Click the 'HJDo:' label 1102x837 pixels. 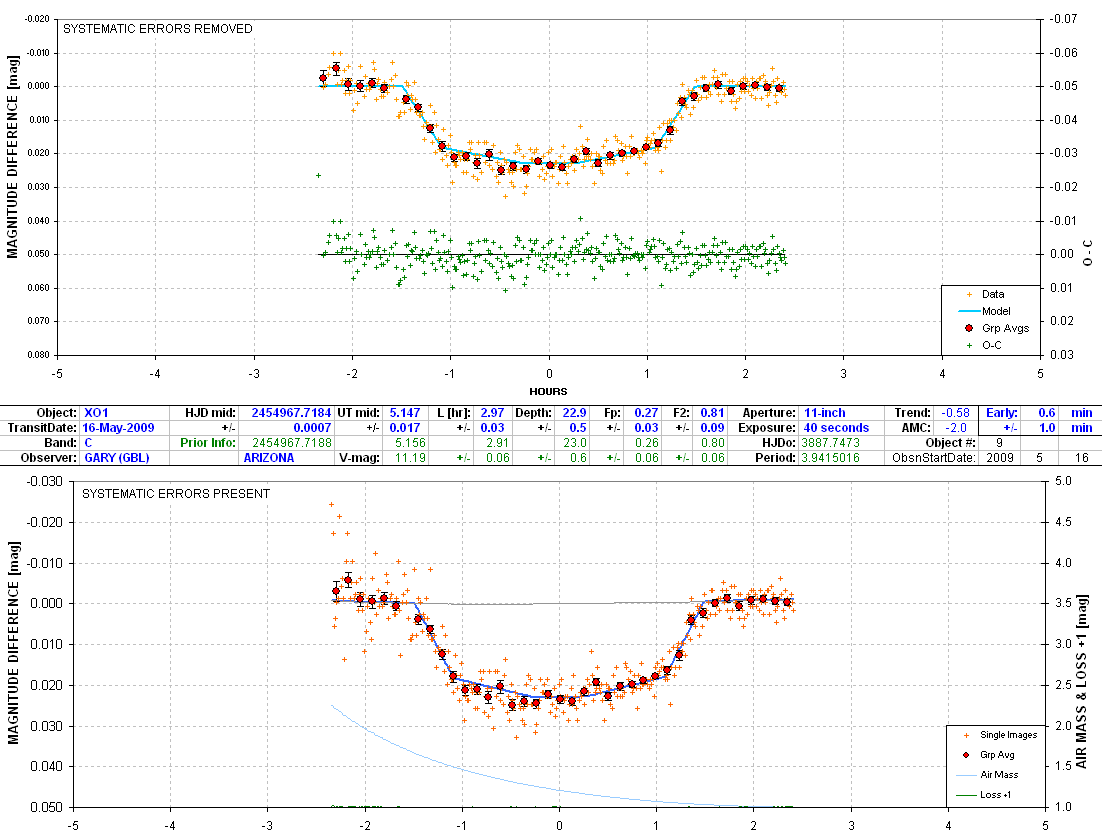tap(779, 443)
